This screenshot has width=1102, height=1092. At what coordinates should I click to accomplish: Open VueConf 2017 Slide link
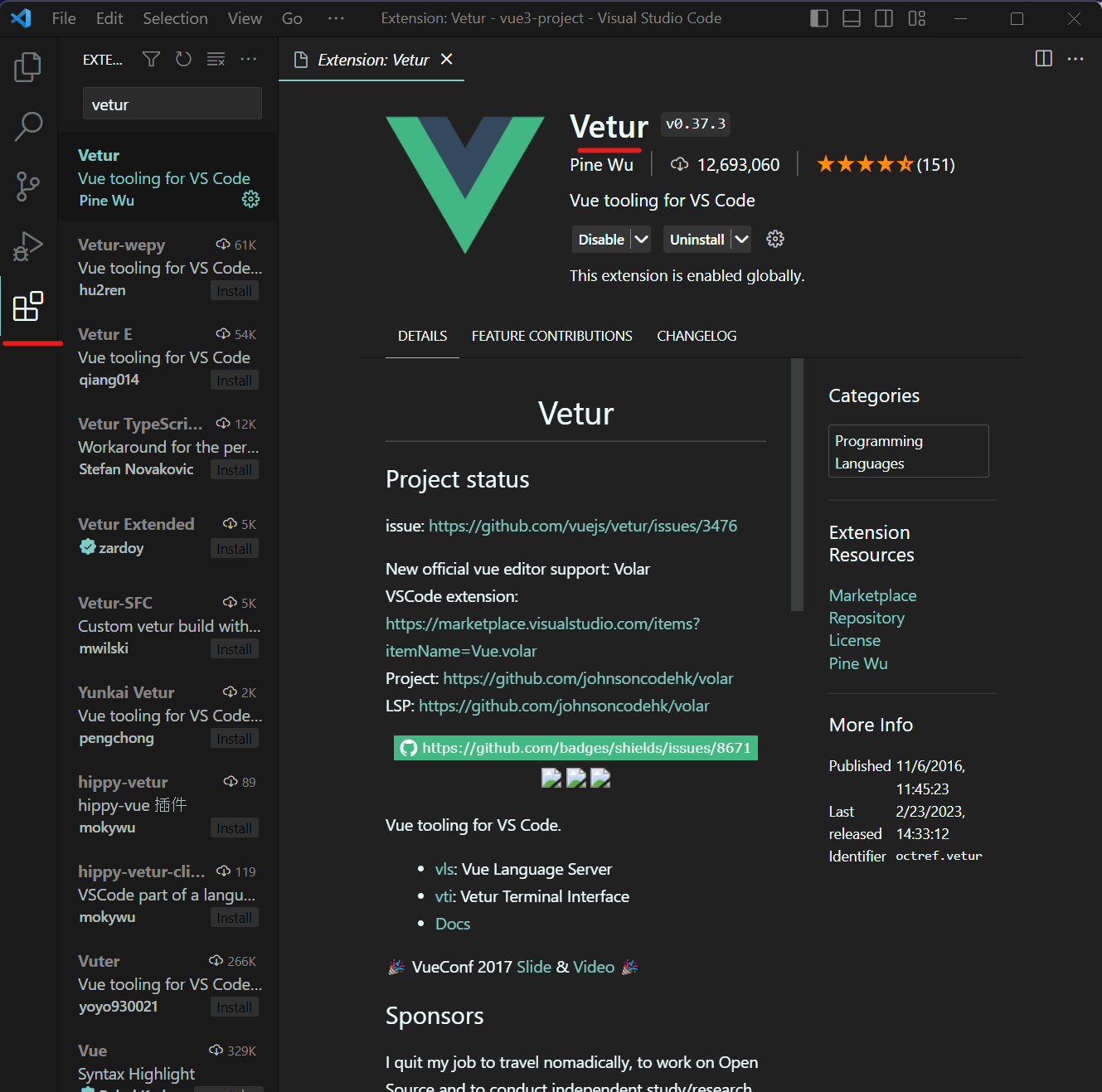pyautogui.click(x=534, y=967)
